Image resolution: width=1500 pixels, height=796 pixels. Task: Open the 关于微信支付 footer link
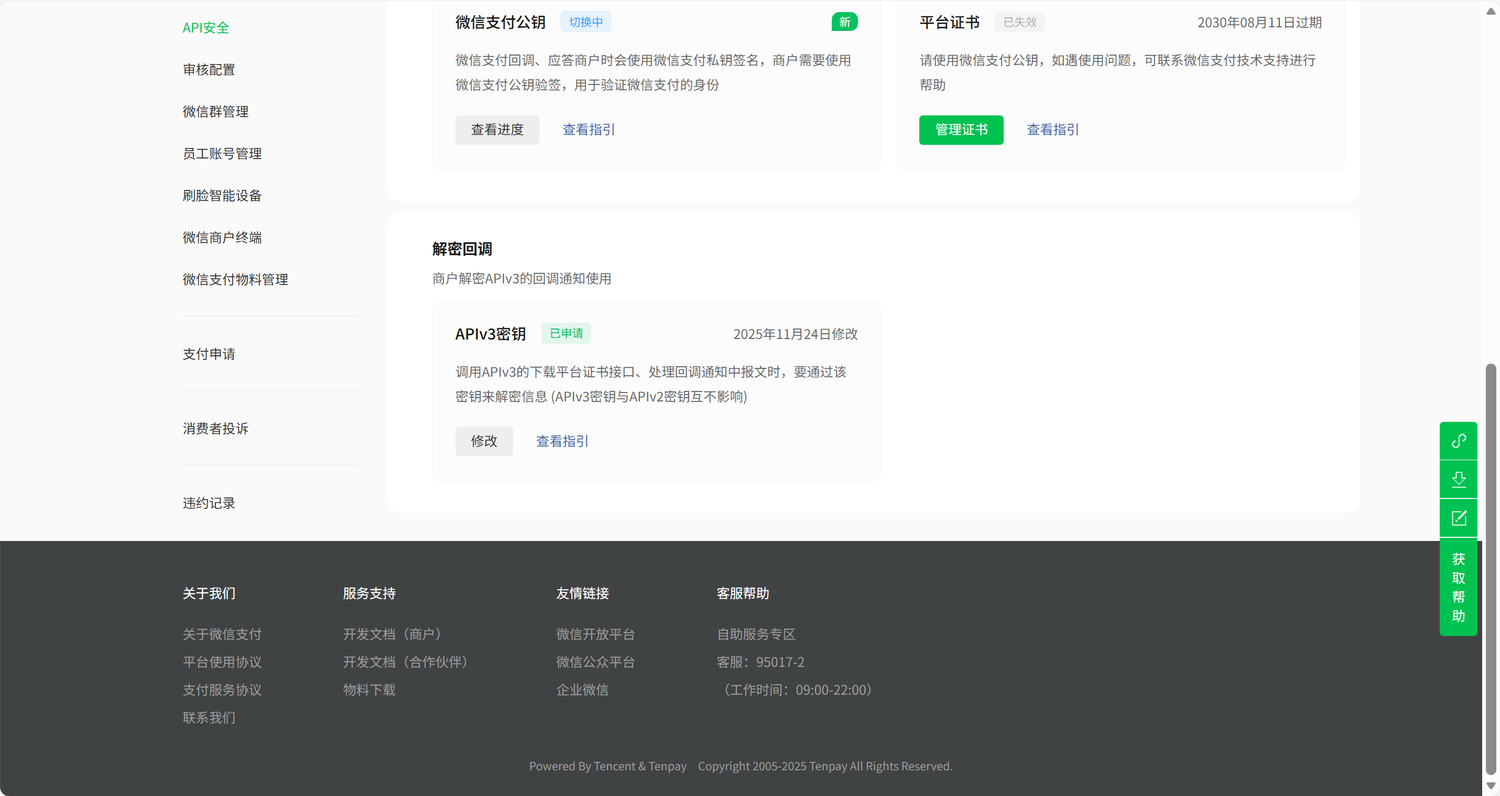[x=222, y=635]
